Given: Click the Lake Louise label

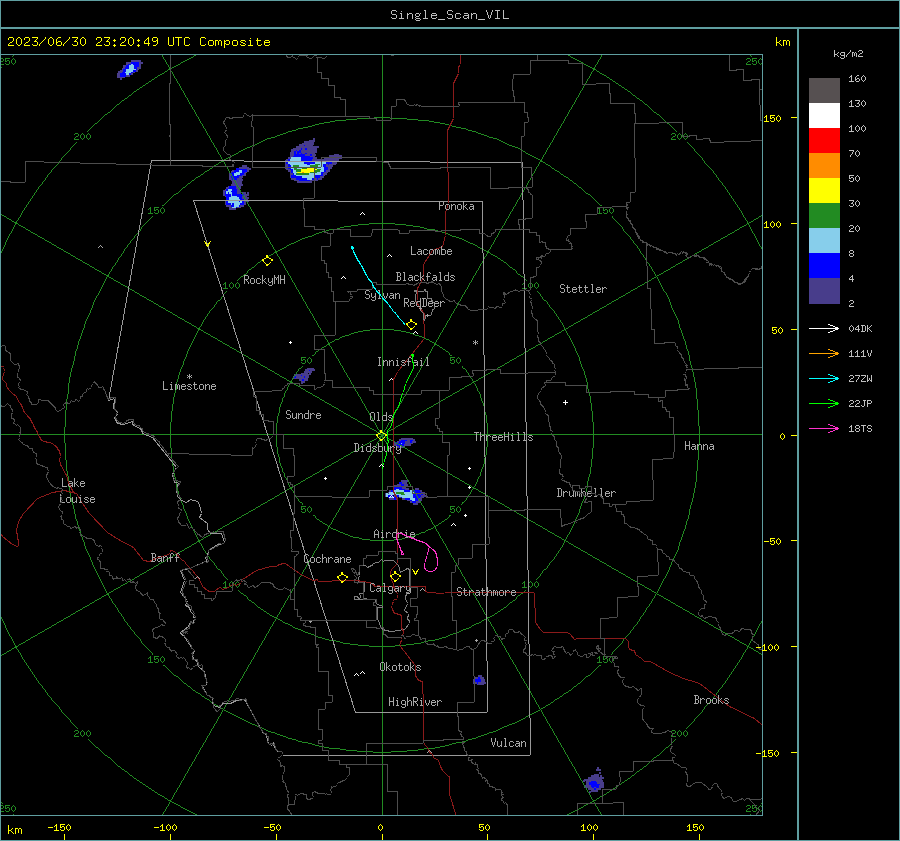Looking at the screenshot, I should (x=77, y=491).
